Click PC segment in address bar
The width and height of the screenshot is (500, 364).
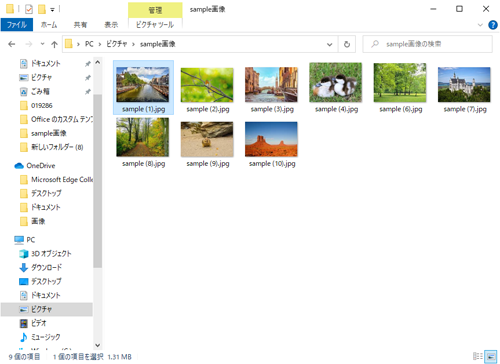[x=89, y=44]
